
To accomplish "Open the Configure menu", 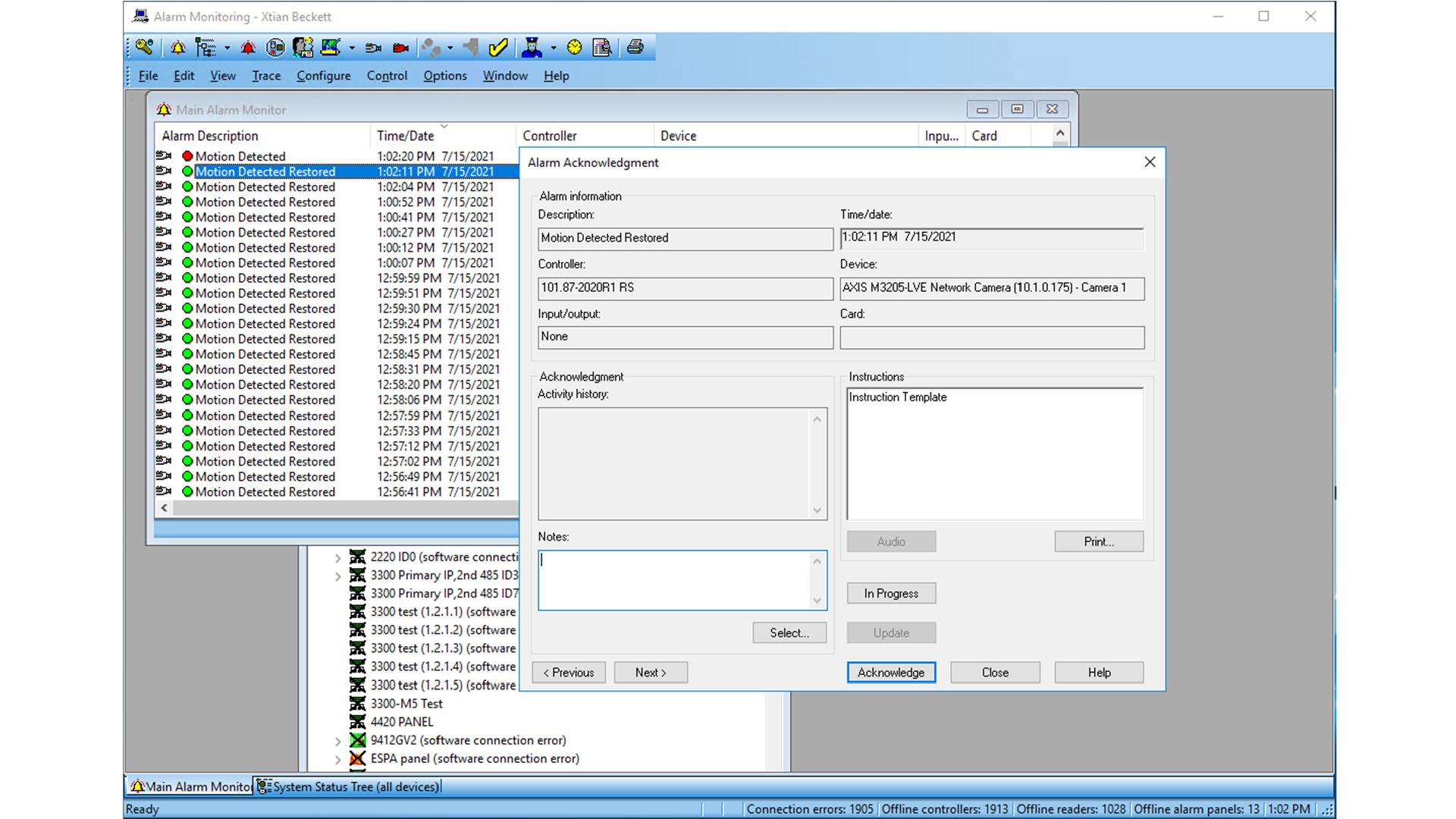I will [x=324, y=76].
